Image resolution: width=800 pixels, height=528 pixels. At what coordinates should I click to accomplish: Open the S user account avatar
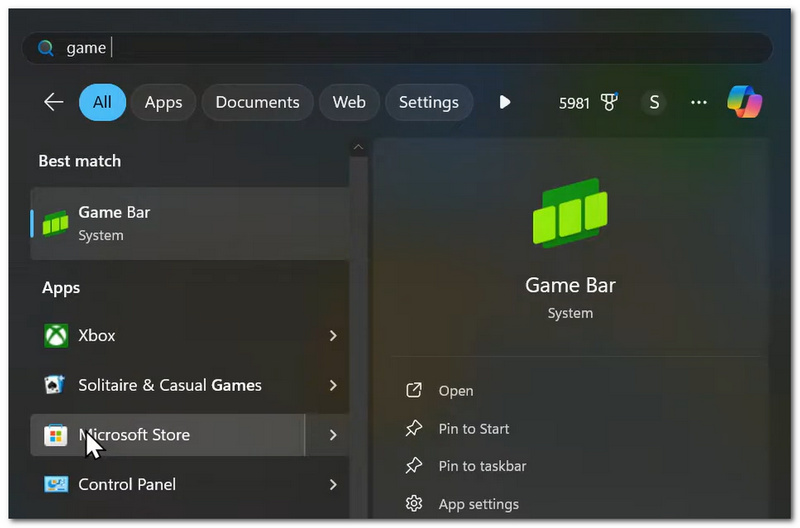click(654, 102)
